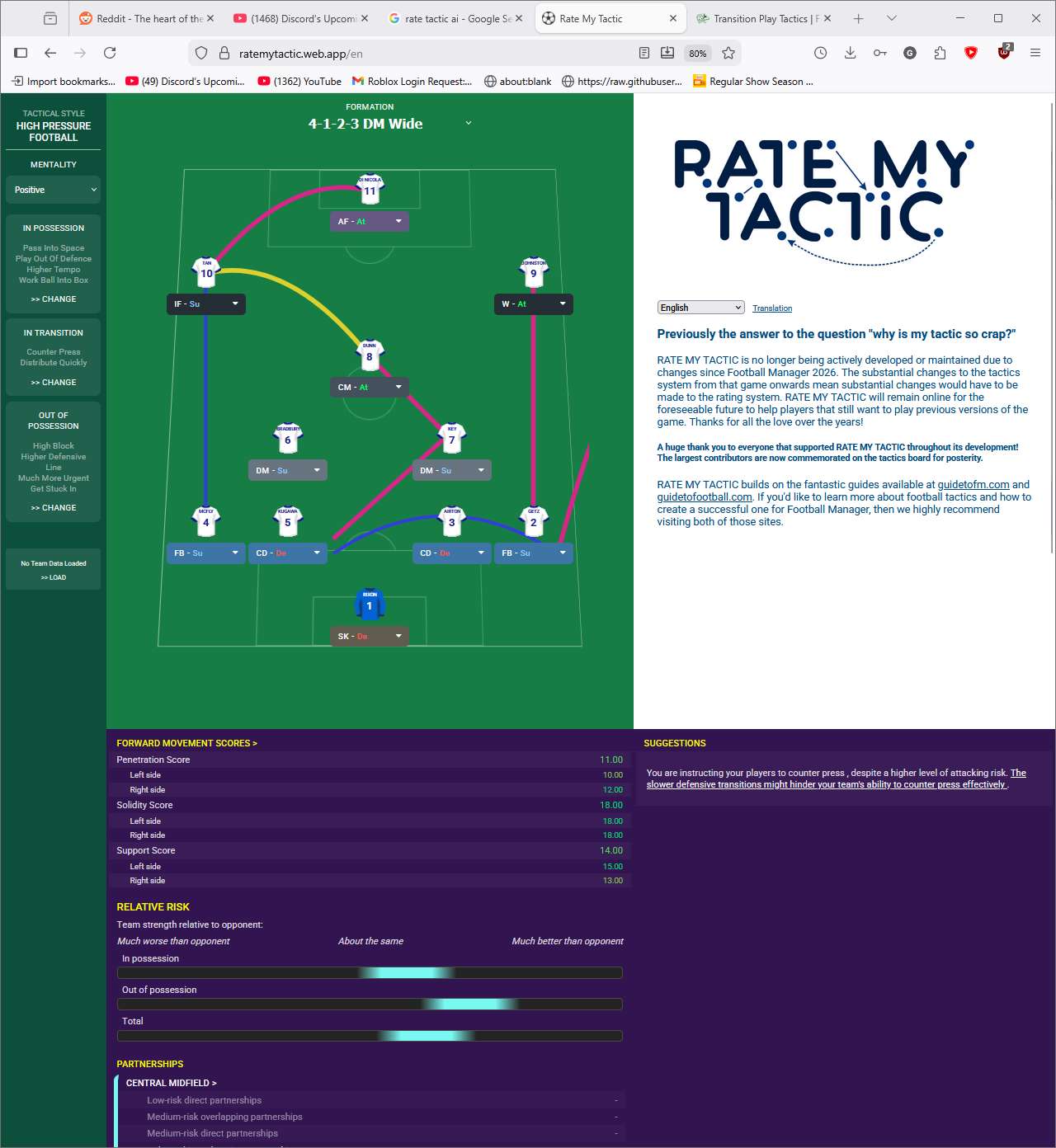Switch to the Transition Play Tactics tab

coord(760,17)
